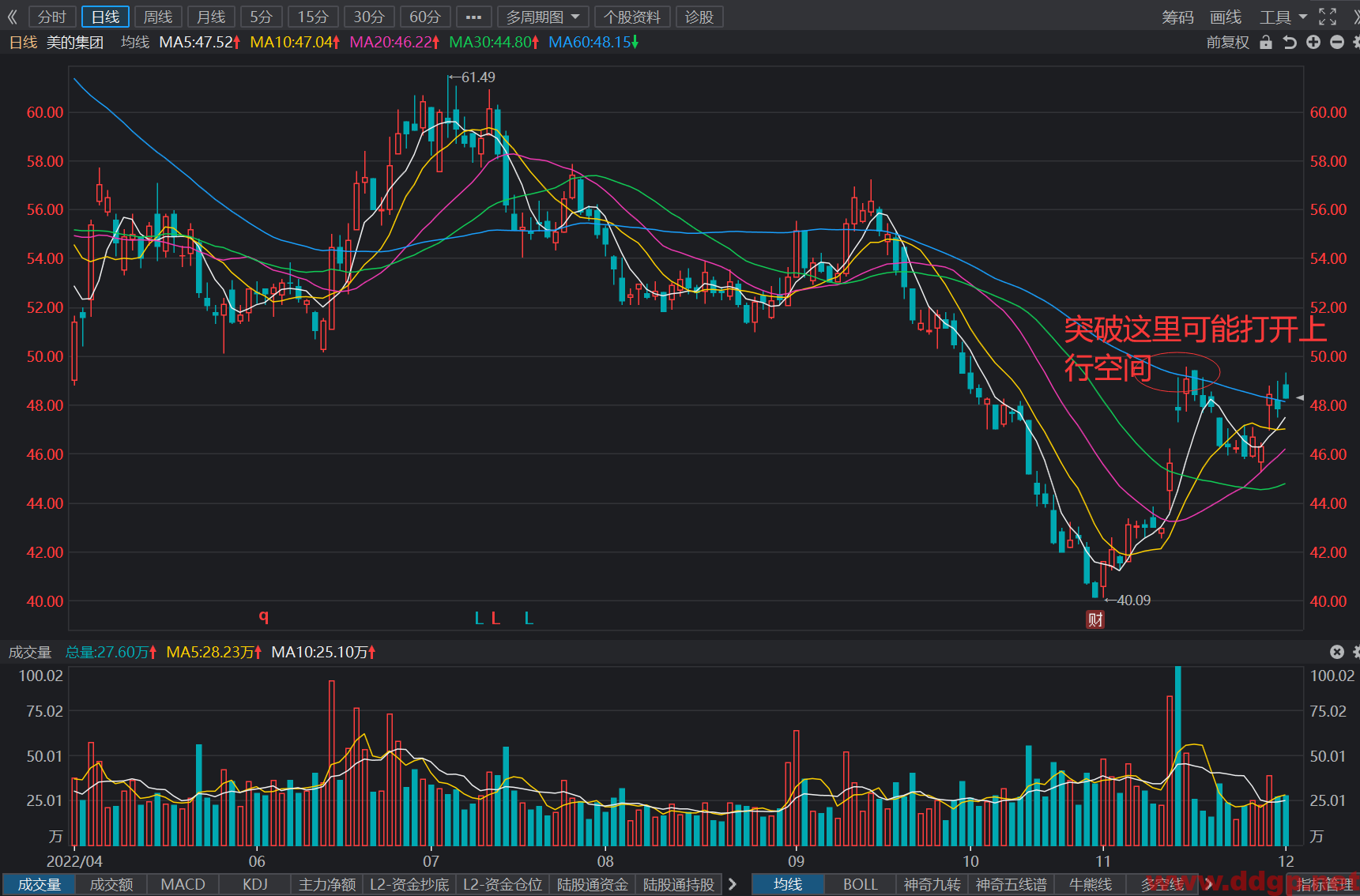Click the 美的集团 stock name
This screenshot has height=896, width=1360.
point(75,42)
